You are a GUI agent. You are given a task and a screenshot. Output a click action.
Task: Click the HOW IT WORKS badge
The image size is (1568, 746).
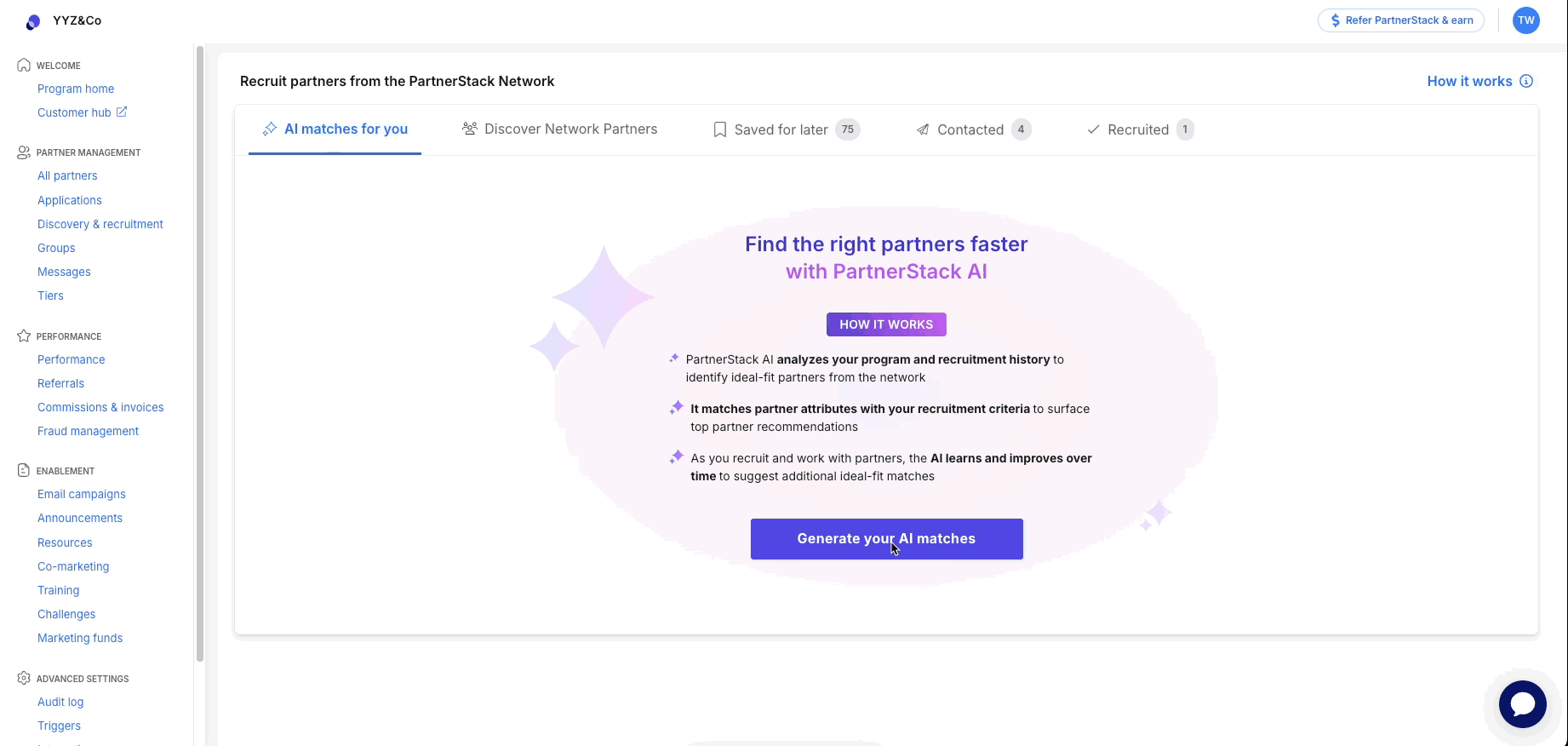(886, 324)
